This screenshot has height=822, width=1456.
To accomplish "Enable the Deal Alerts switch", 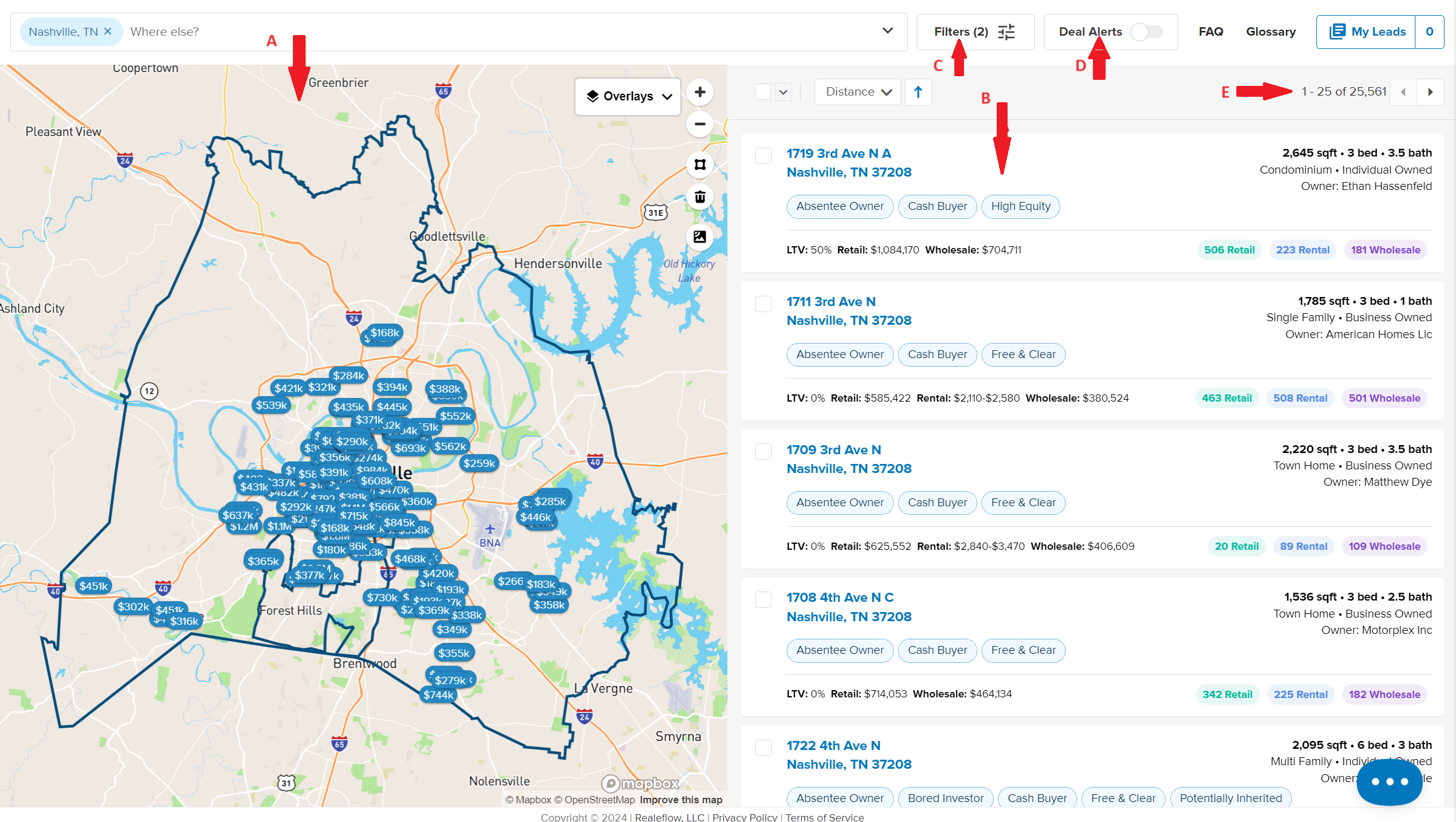I will click(x=1146, y=31).
